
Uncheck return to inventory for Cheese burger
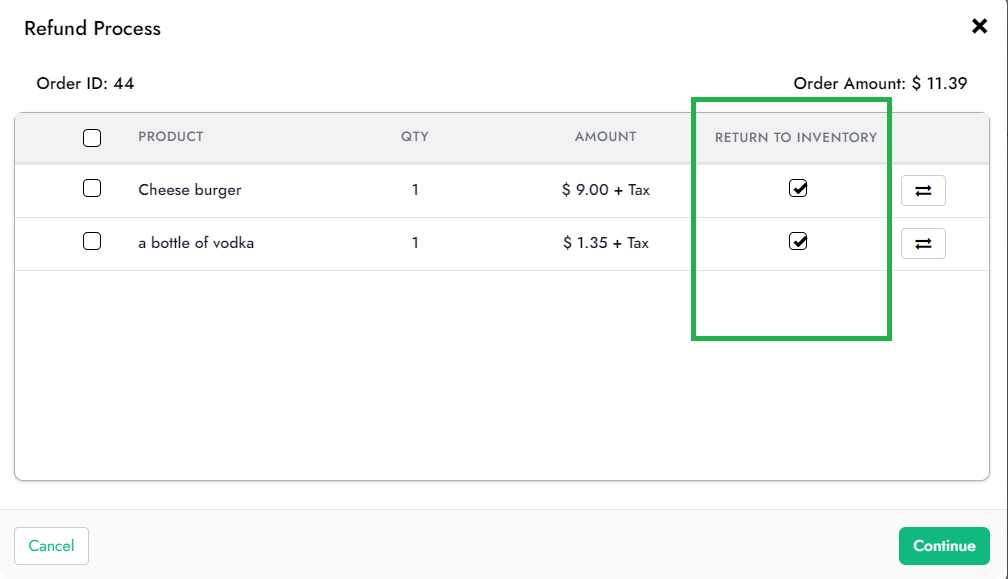(x=798, y=188)
